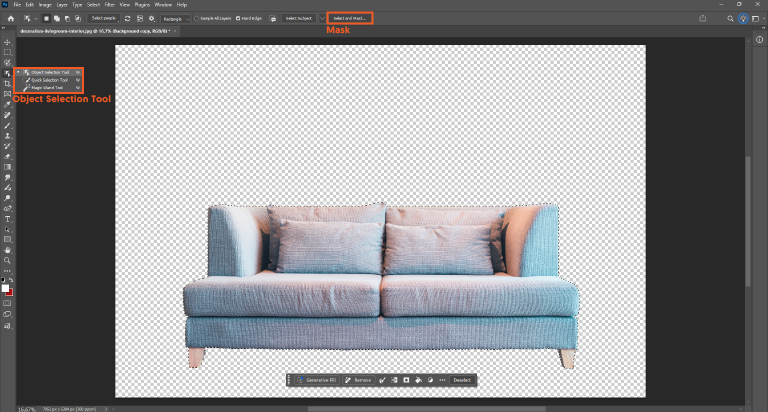Click the search icon at top right

[x=730, y=19]
